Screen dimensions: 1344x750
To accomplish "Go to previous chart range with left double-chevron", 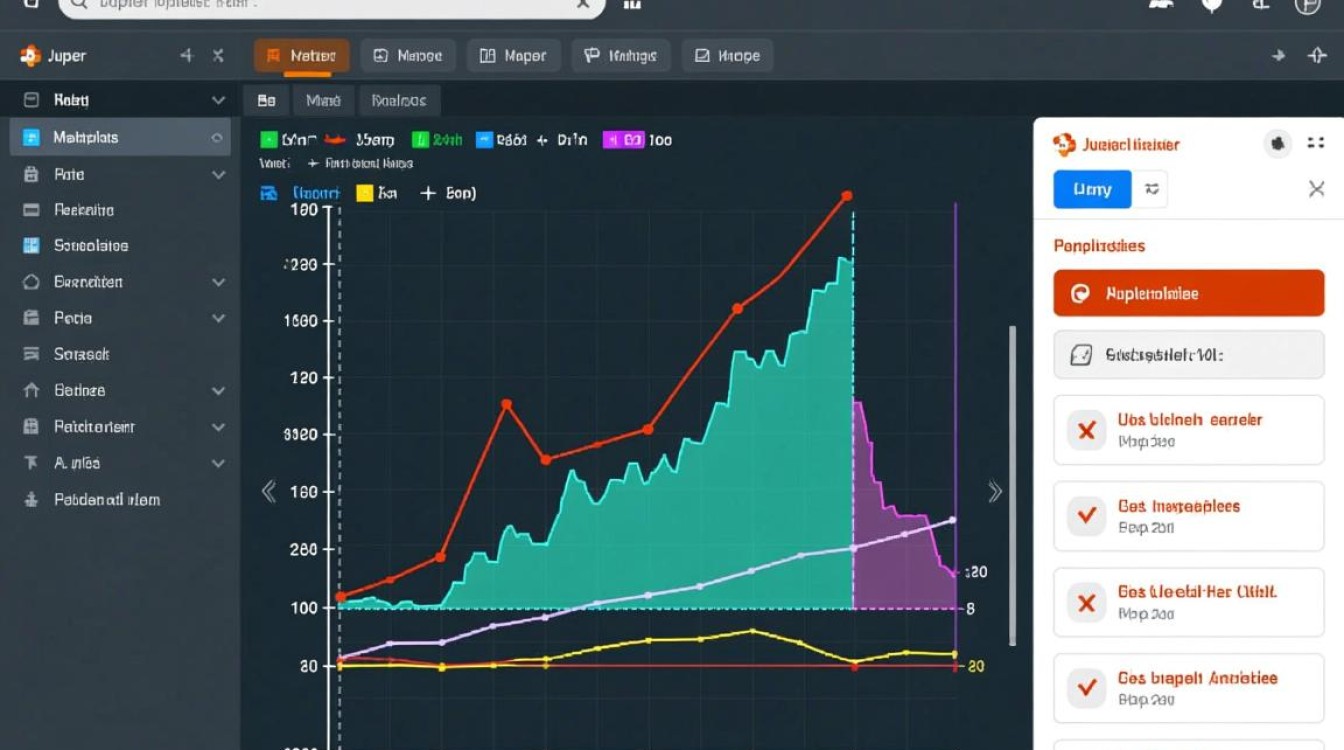I will coord(268,491).
